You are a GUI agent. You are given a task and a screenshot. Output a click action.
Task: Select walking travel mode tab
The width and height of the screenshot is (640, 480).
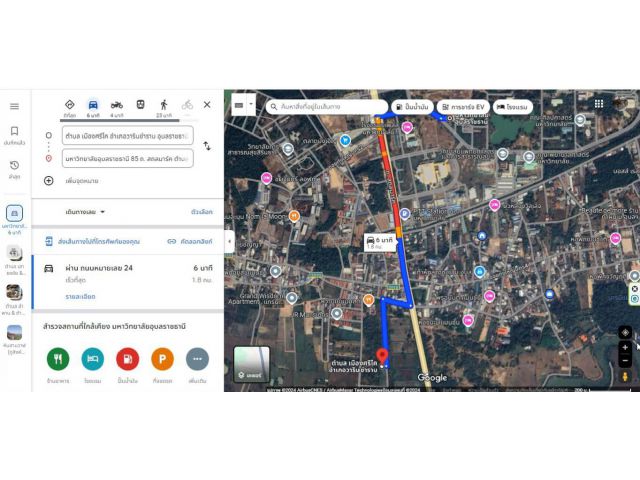click(x=164, y=105)
